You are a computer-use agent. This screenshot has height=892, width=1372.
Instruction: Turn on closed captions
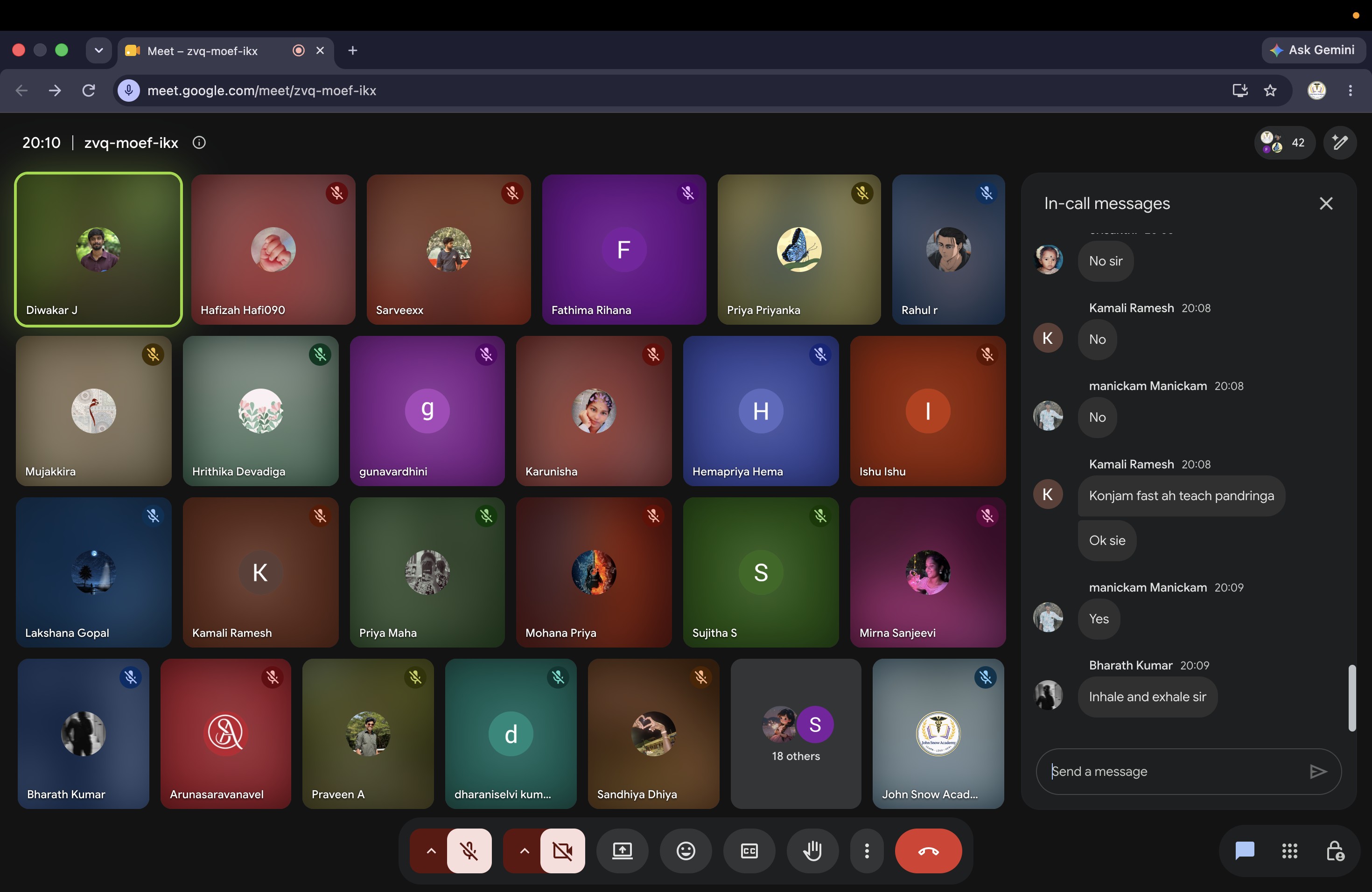click(749, 850)
